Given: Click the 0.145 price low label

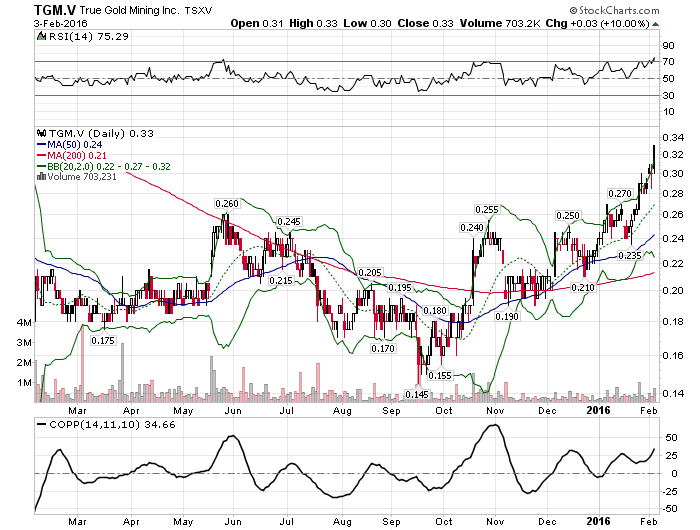Looking at the screenshot, I should click(417, 394).
